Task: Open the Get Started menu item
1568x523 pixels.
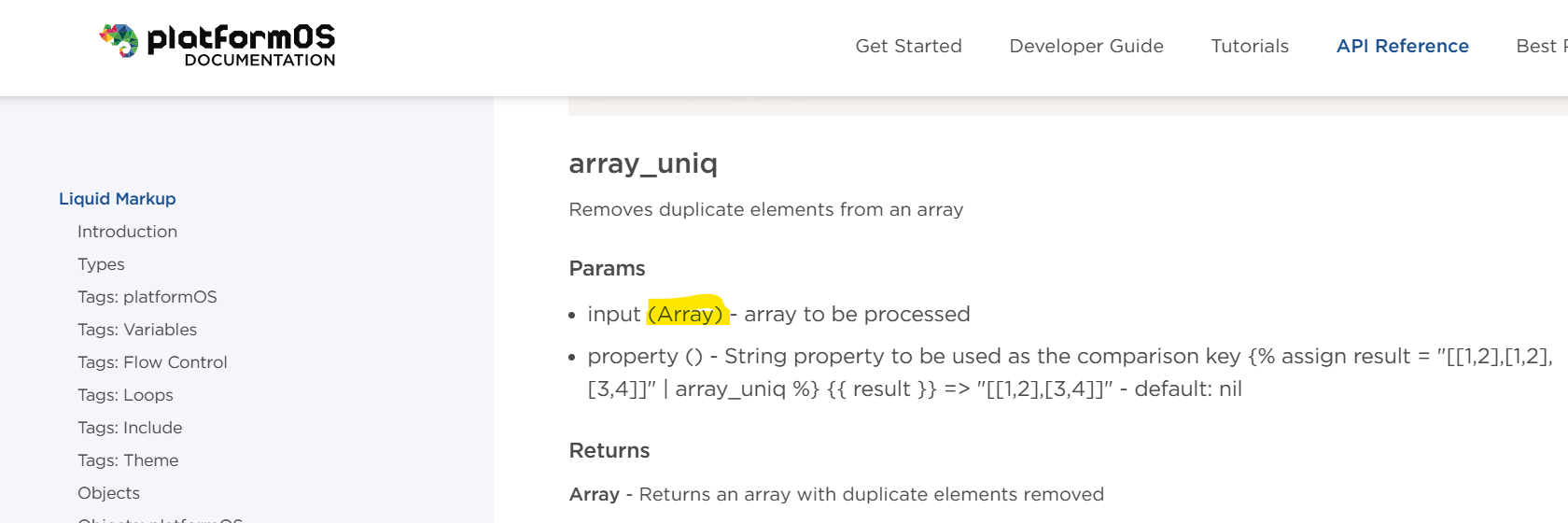Action: point(908,46)
